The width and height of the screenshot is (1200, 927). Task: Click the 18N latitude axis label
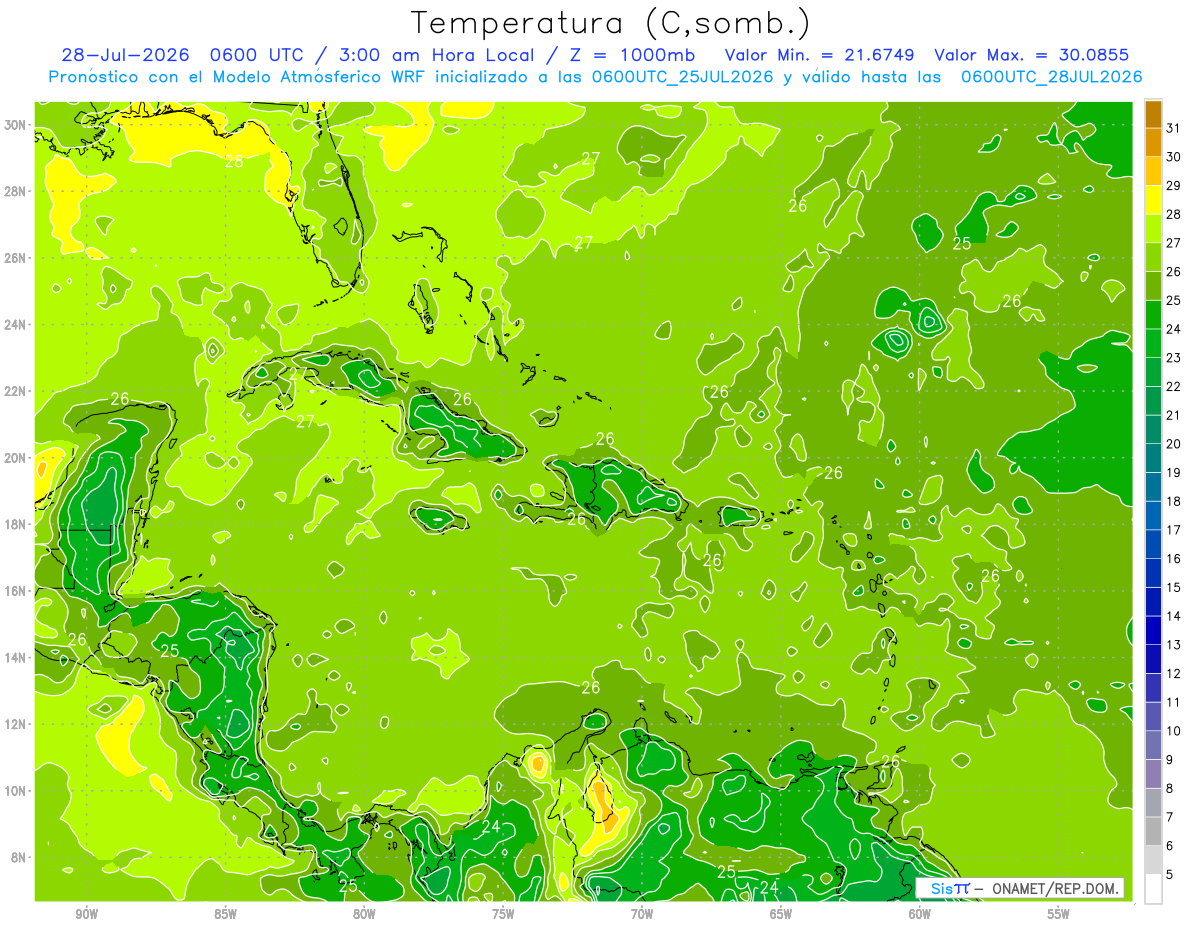click(x=17, y=524)
